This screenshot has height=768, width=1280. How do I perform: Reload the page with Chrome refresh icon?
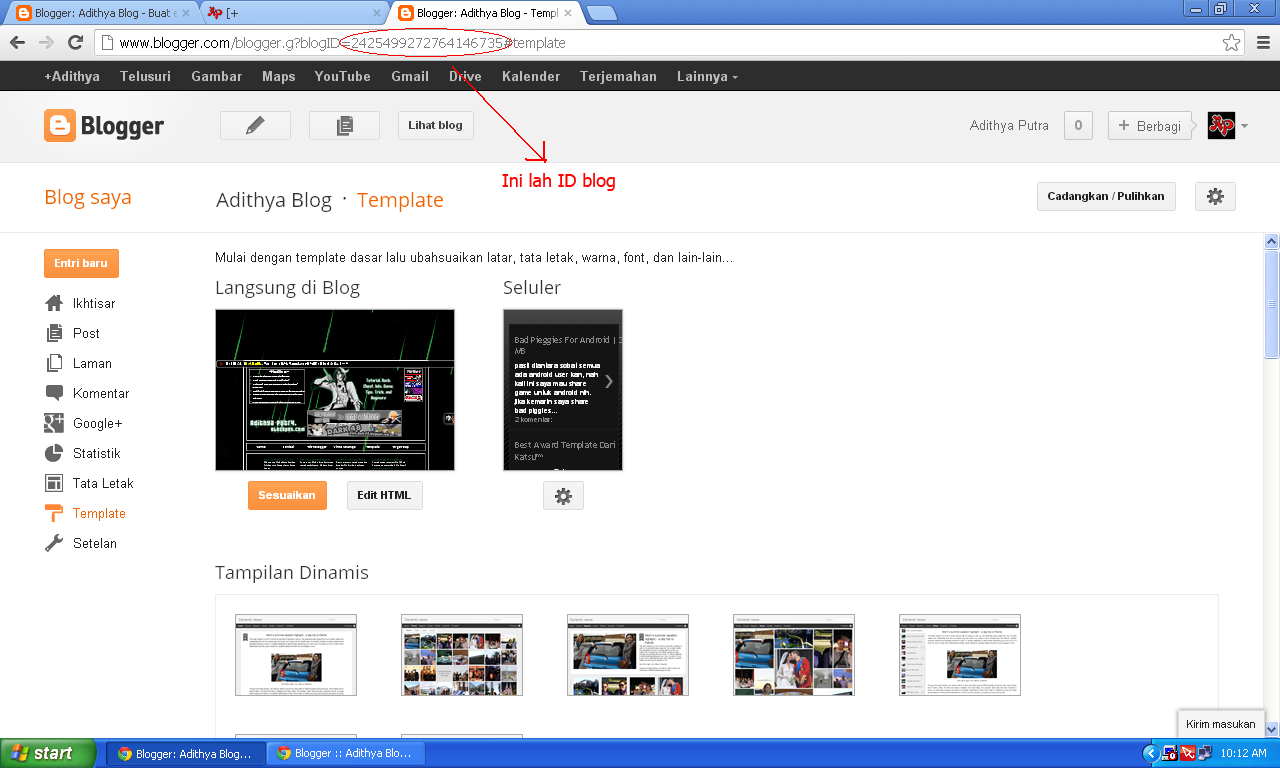coord(74,43)
